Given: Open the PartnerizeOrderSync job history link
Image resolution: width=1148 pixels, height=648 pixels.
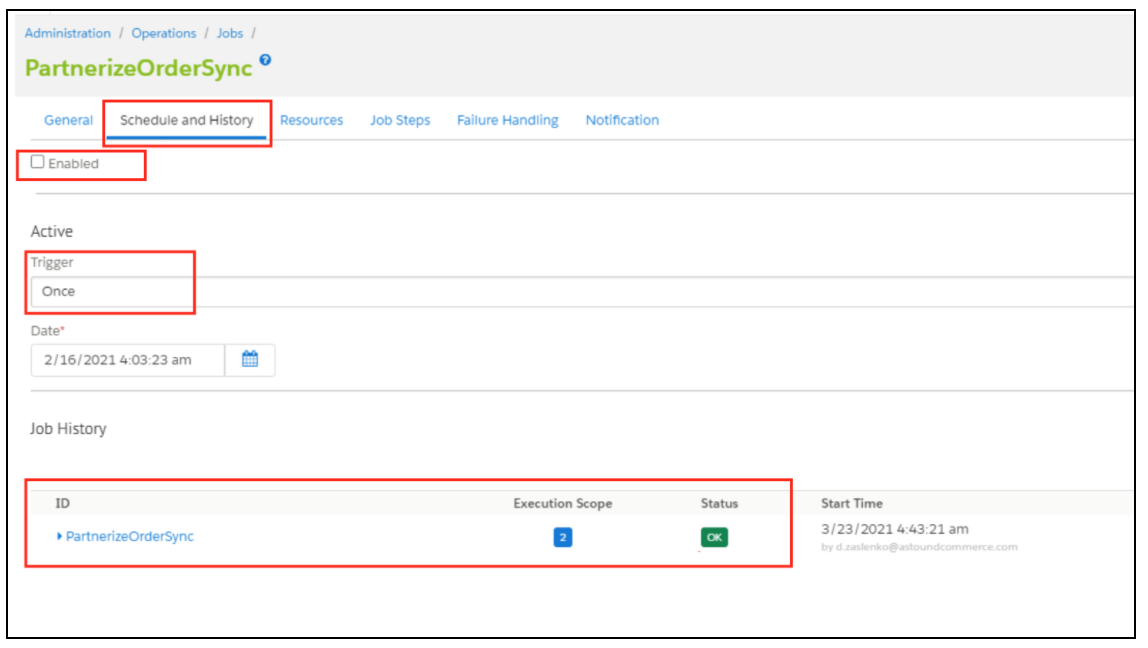Looking at the screenshot, I should coord(130,537).
